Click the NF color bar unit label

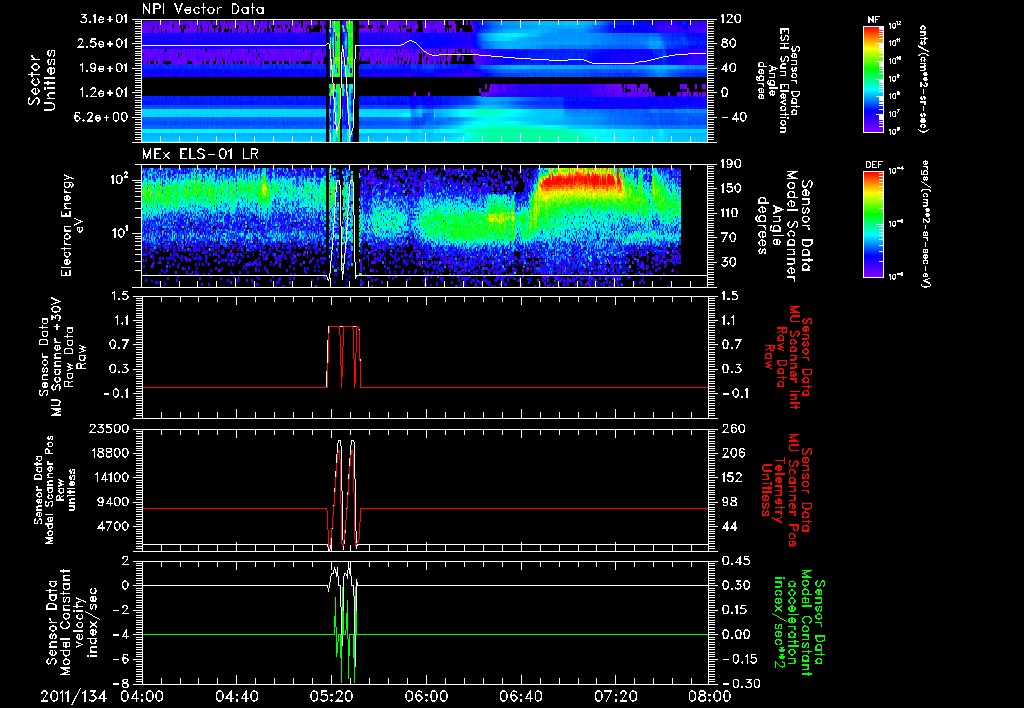click(x=923, y=78)
